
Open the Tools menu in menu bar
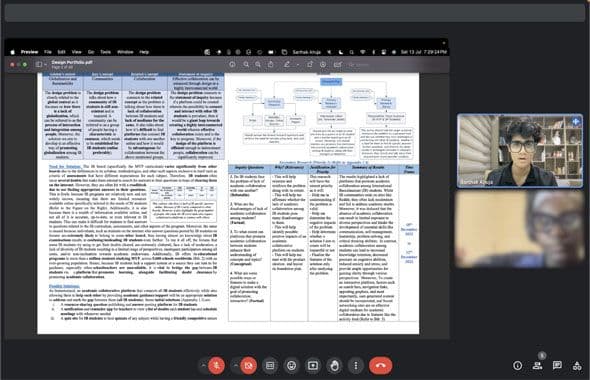tap(105, 52)
